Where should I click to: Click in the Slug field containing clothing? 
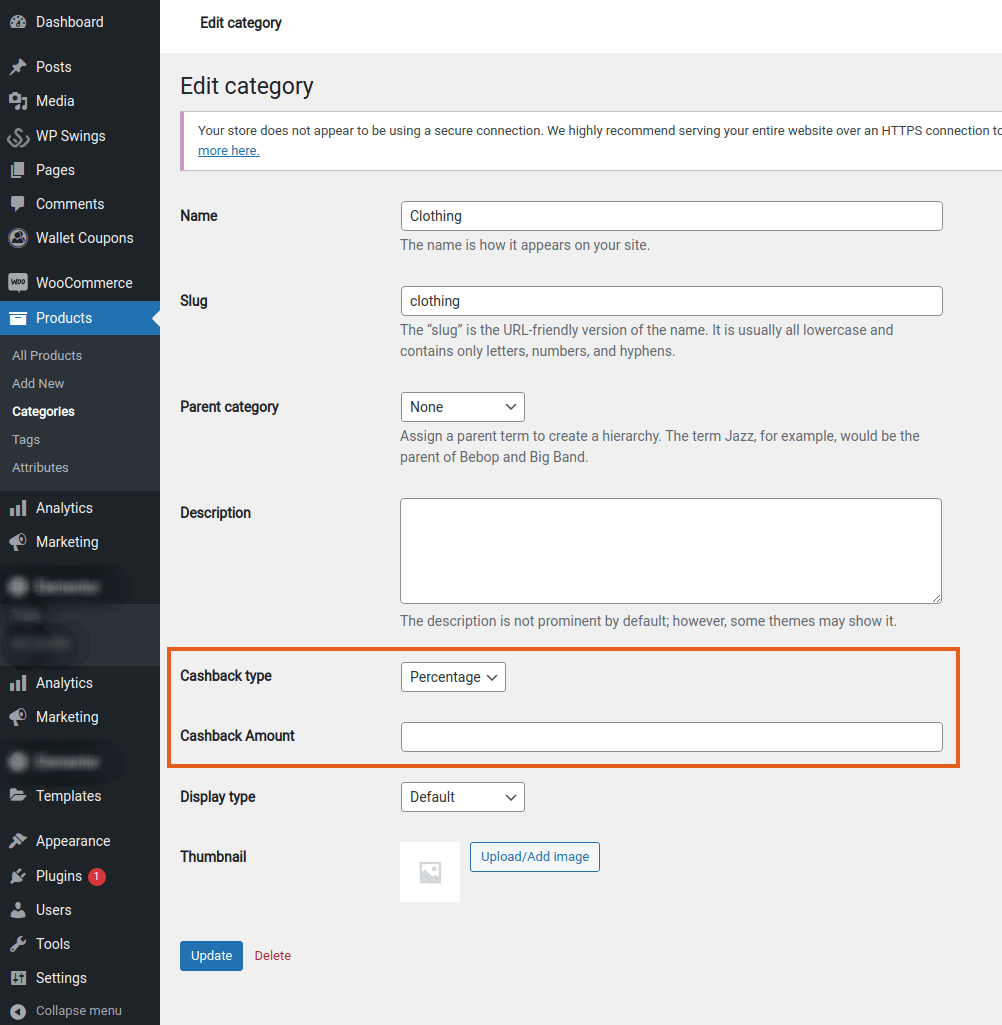point(671,301)
